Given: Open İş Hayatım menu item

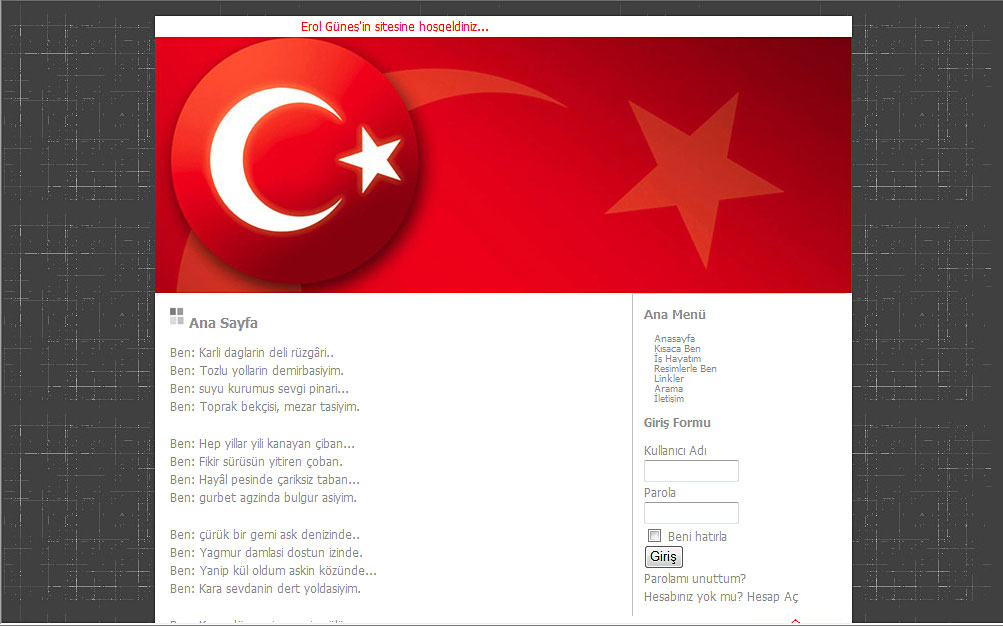Looking at the screenshot, I should point(677,359).
